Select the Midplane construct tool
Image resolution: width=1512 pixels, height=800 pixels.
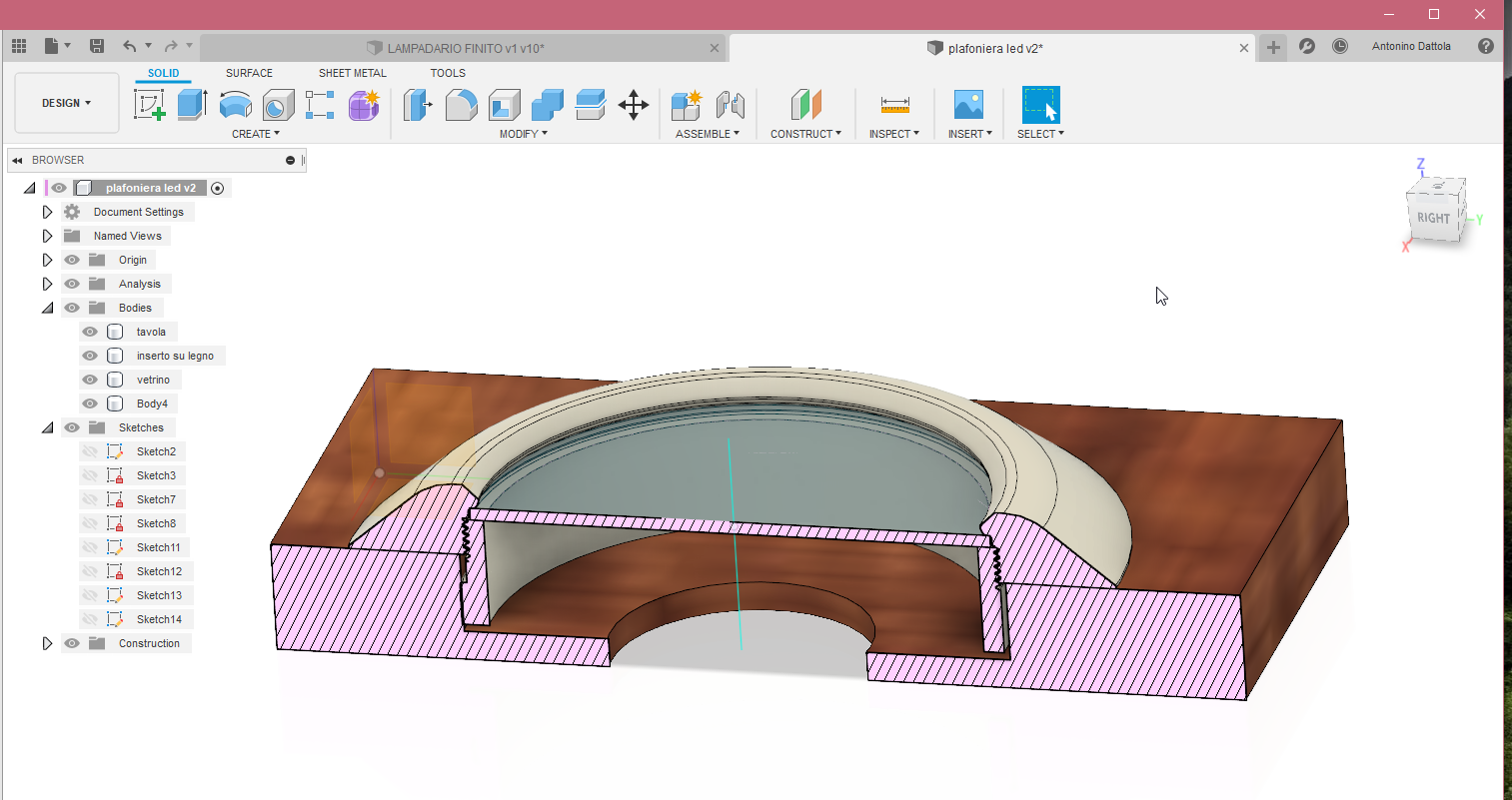(x=805, y=104)
